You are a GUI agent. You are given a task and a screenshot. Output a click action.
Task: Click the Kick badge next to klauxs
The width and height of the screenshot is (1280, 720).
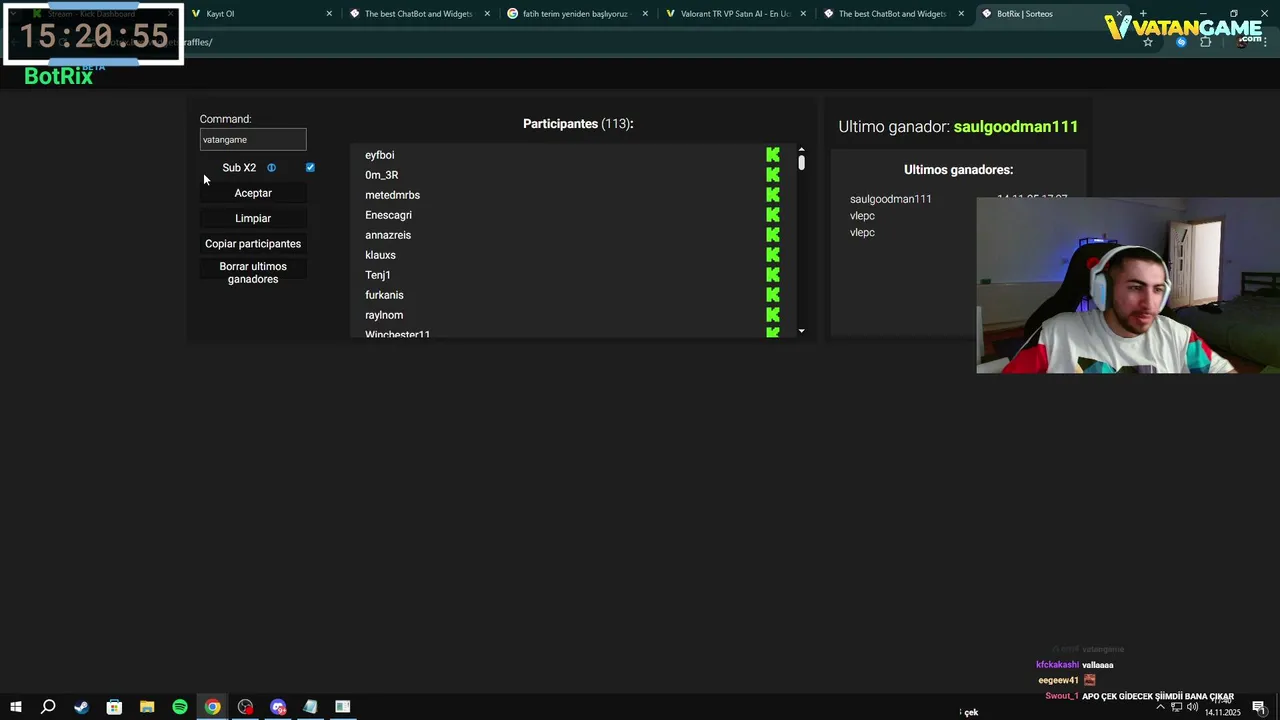pos(773,255)
